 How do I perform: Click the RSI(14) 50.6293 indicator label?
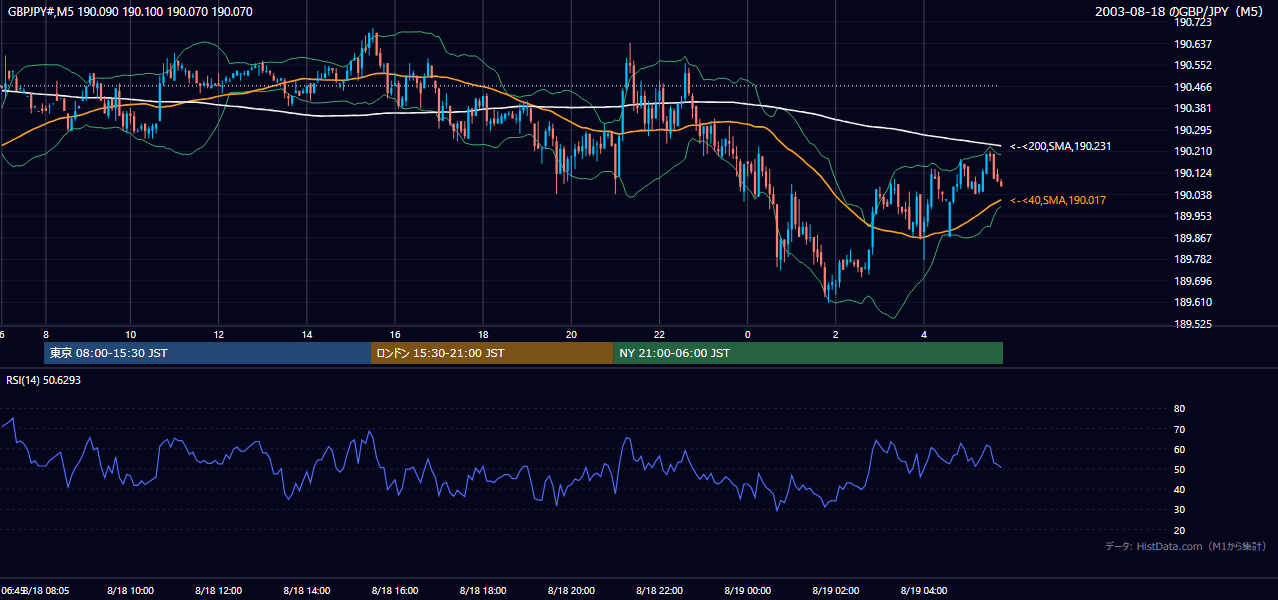pyautogui.click(x=44, y=380)
